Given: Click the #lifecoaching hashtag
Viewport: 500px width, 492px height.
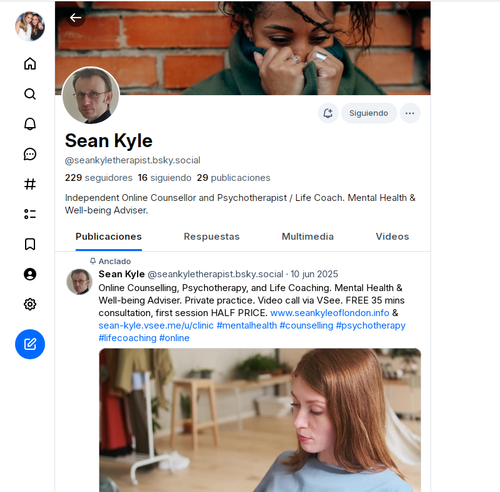Looking at the screenshot, I should pos(127,338).
